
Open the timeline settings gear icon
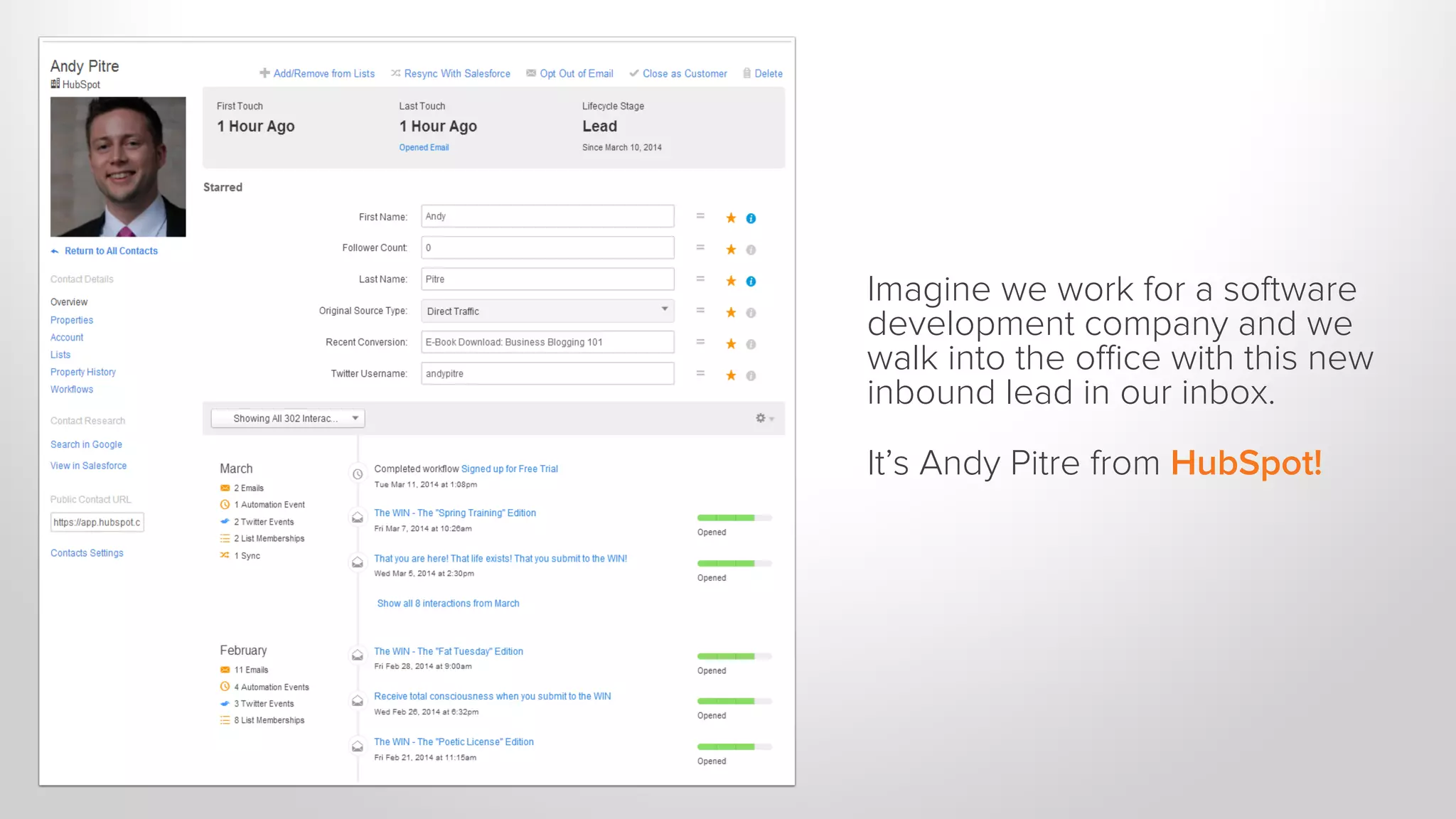[761, 418]
